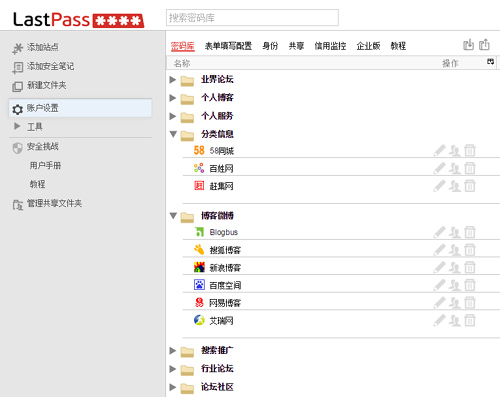This screenshot has height=397, width=500.
Task: Select the 搜狐博客 site entry
Action: (225, 250)
